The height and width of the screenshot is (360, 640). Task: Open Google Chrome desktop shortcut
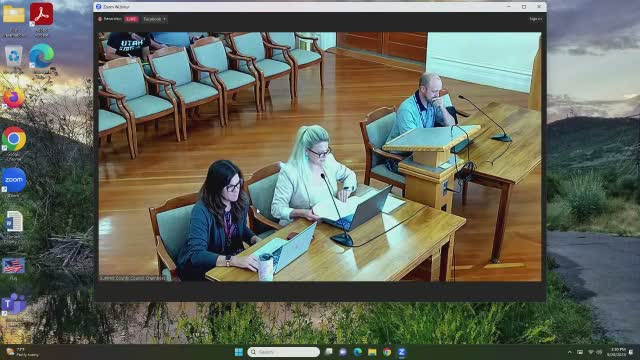pyautogui.click(x=13, y=142)
